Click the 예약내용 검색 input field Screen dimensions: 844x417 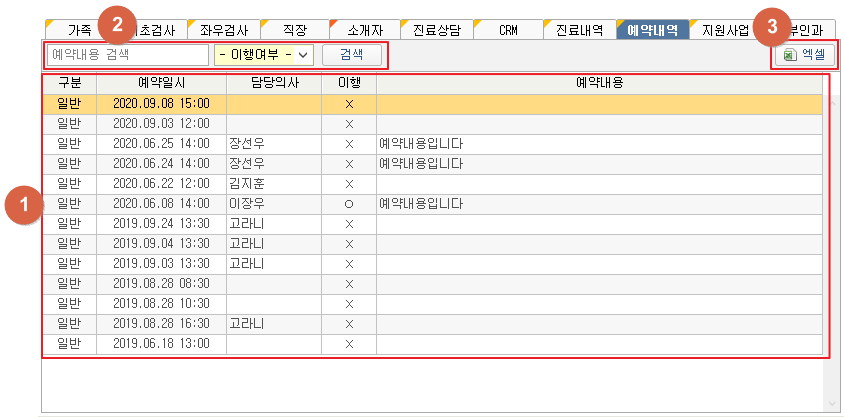pyautogui.click(x=128, y=55)
